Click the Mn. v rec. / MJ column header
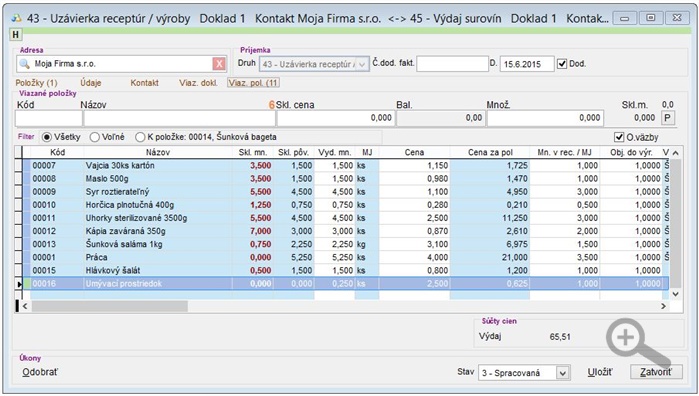The height and width of the screenshot is (396, 699). pyautogui.click(x=564, y=153)
